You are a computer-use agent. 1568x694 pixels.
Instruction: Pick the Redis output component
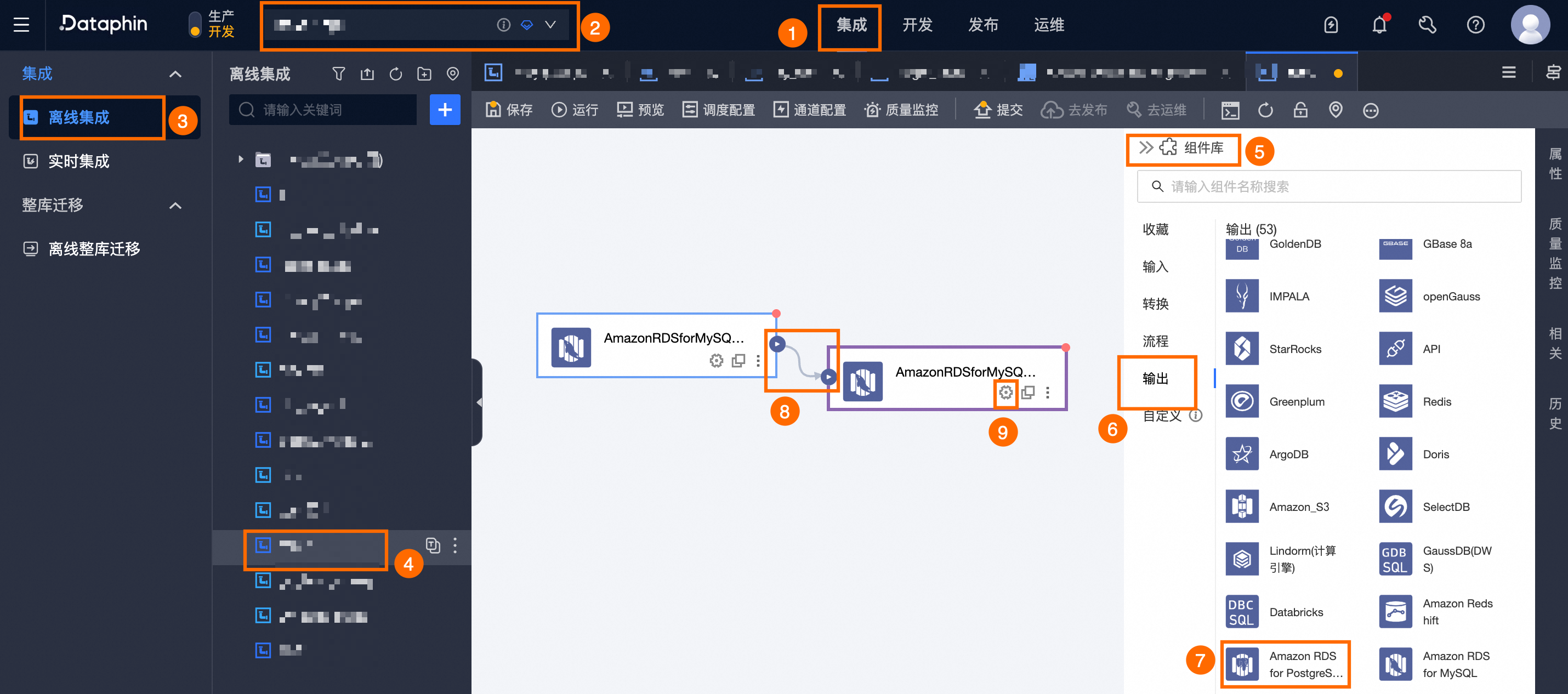[1416, 402]
